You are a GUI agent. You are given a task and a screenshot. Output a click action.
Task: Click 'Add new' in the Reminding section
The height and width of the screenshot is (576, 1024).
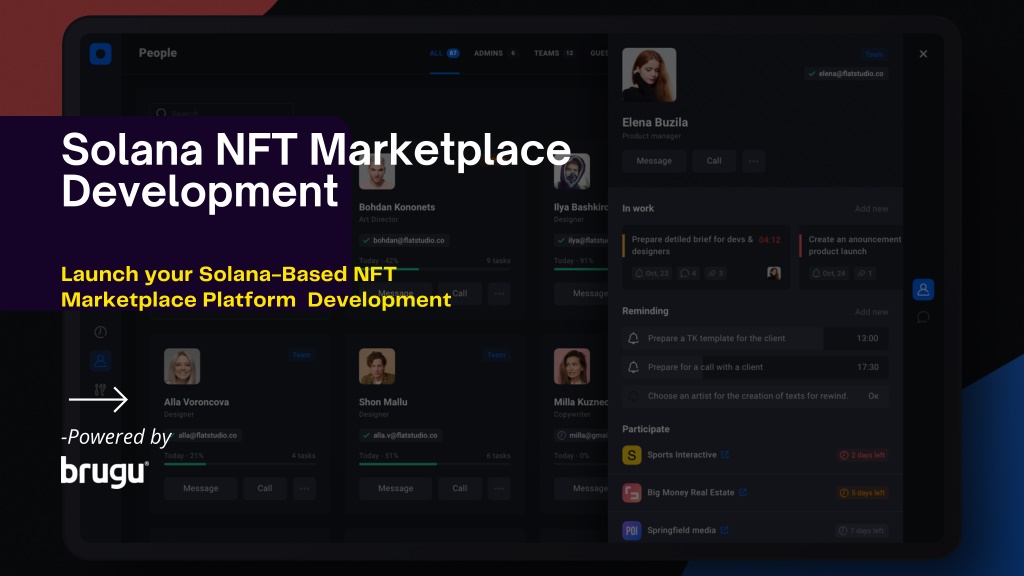pyautogui.click(x=871, y=312)
